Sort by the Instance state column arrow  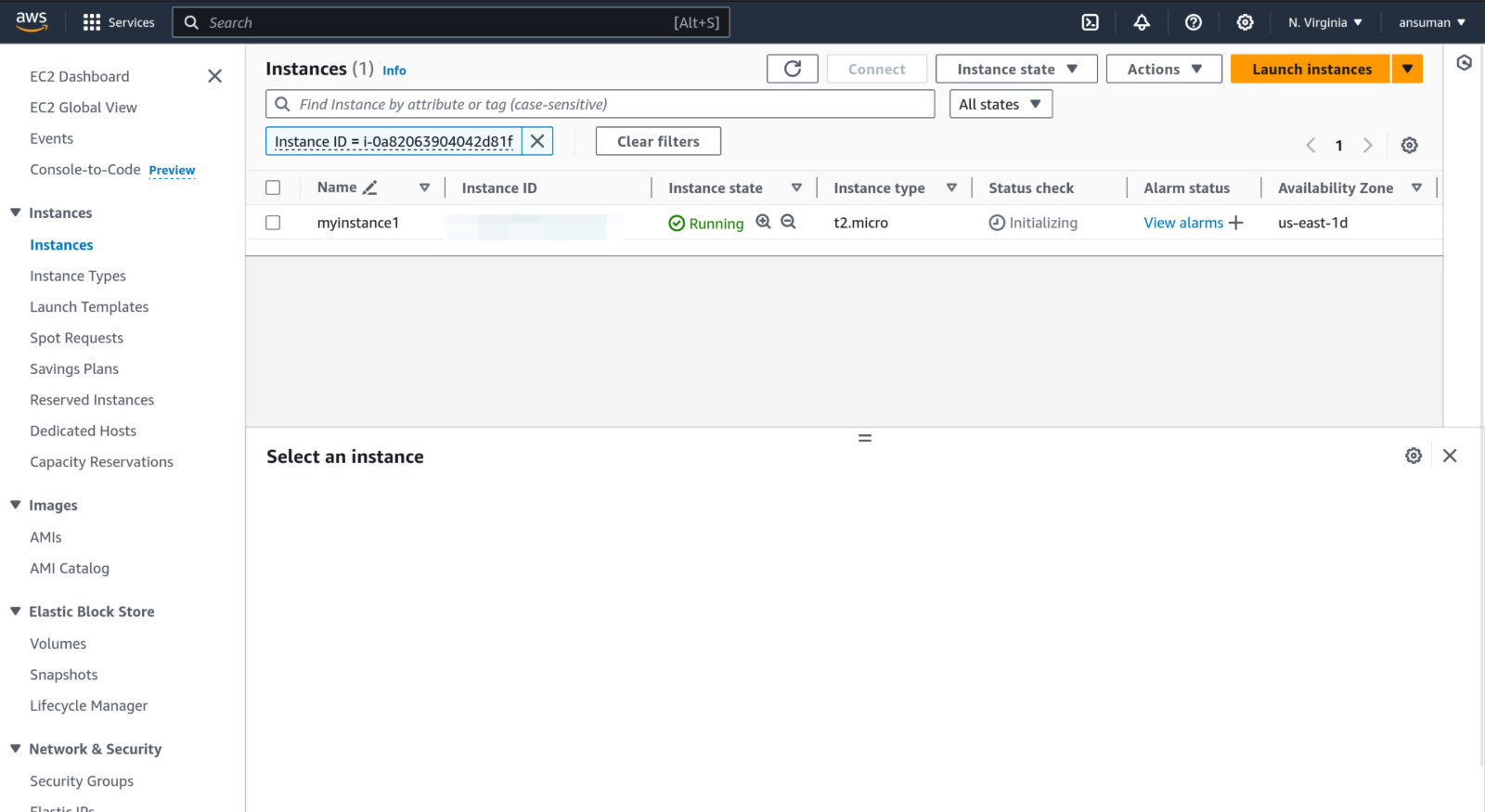[x=796, y=187]
